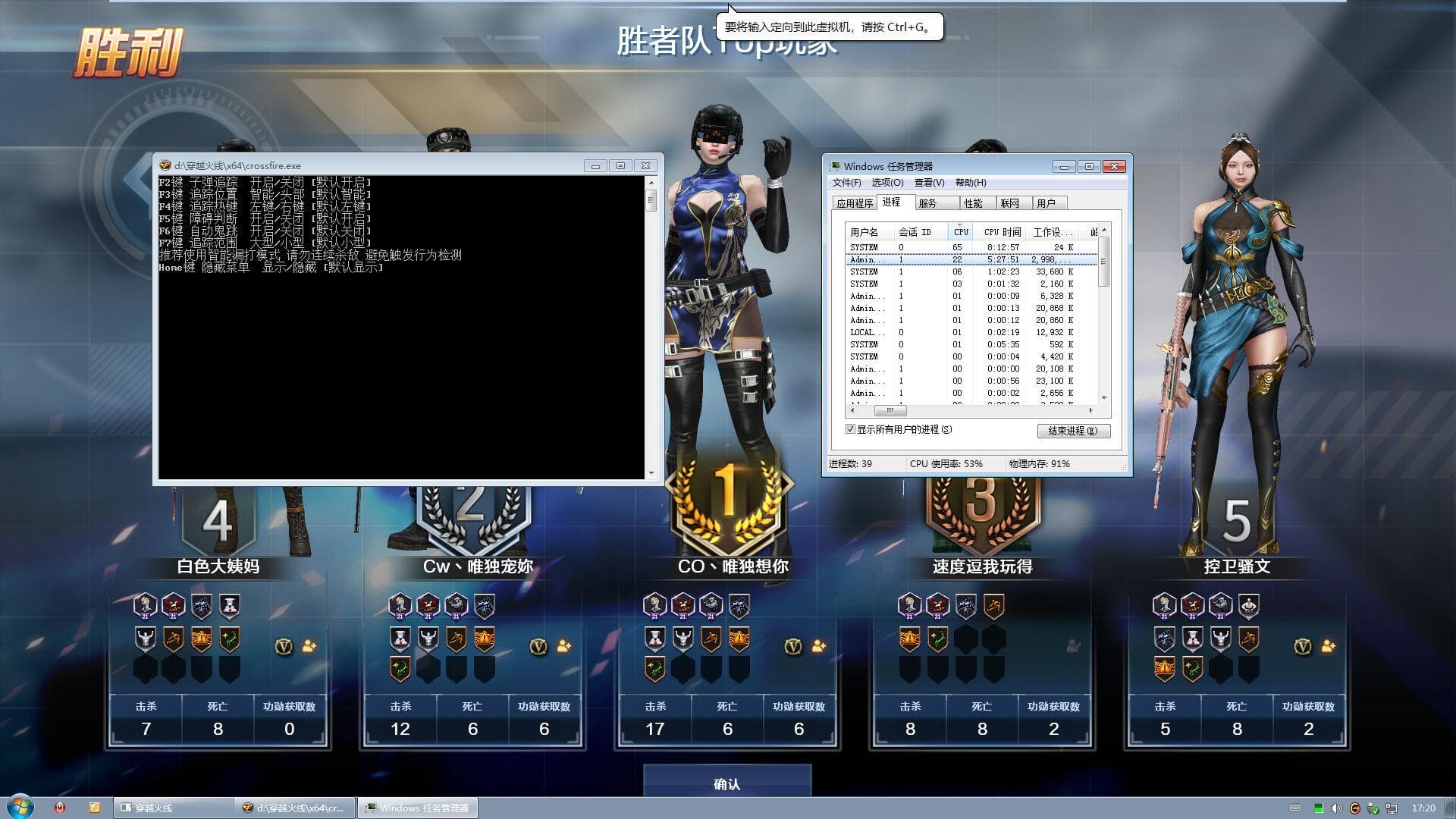Image resolution: width=1456 pixels, height=819 pixels.
Task: Select the SYSTEM process row at 65 CPU
Action: tap(972, 247)
